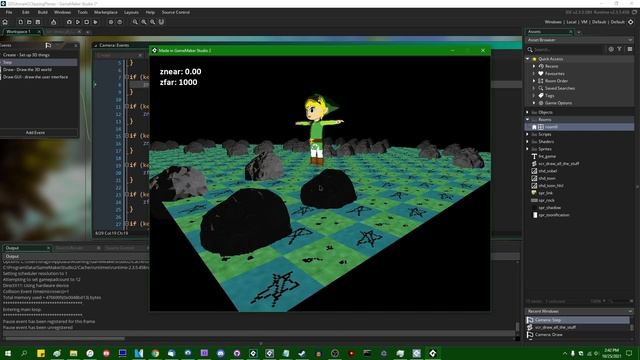Expand the Game Options item
Viewport: 640px width, 360px height.
point(534,103)
